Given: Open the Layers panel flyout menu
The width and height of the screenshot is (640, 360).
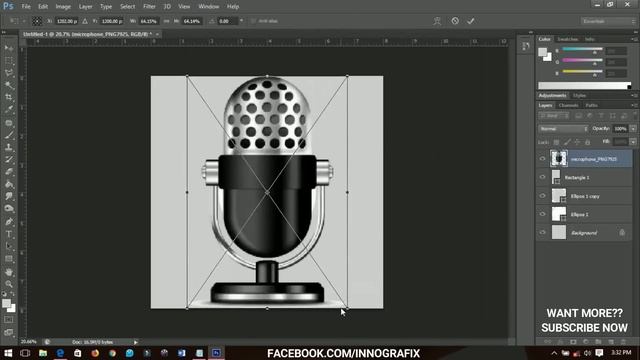Looking at the screenshot, I should click(634, 105).
